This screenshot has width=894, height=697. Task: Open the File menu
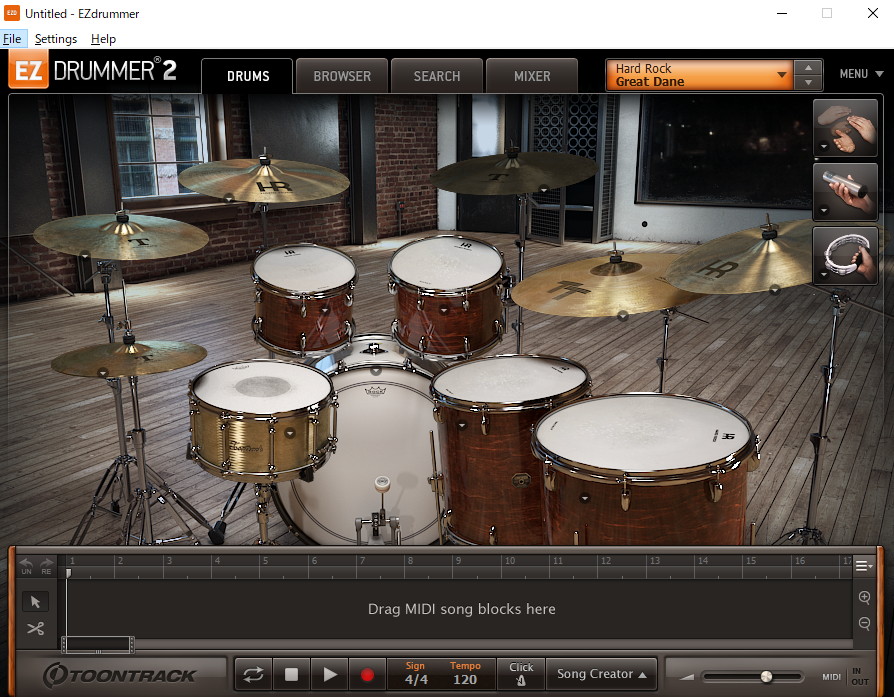12,39
